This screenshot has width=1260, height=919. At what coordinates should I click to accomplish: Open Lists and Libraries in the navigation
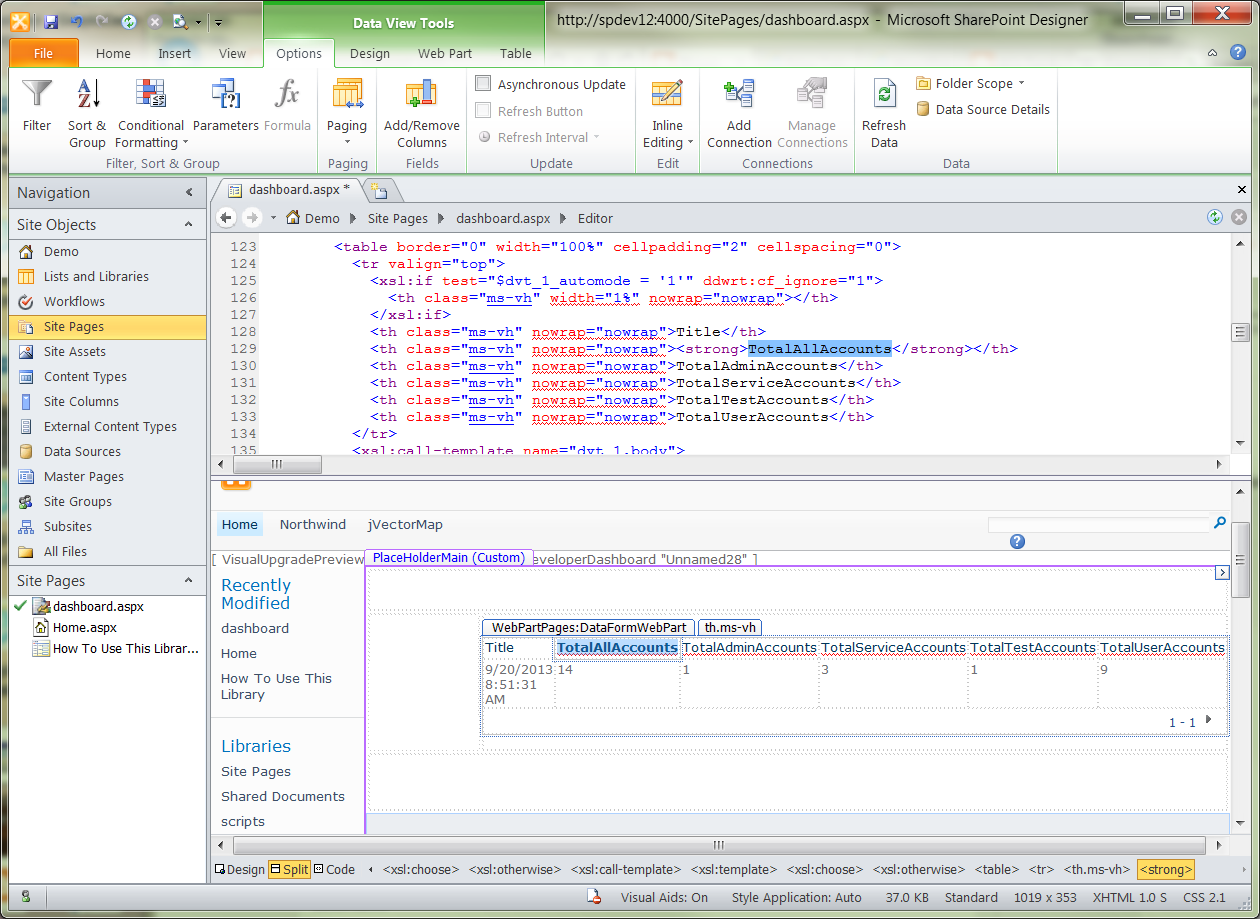[x=96, y=277]
